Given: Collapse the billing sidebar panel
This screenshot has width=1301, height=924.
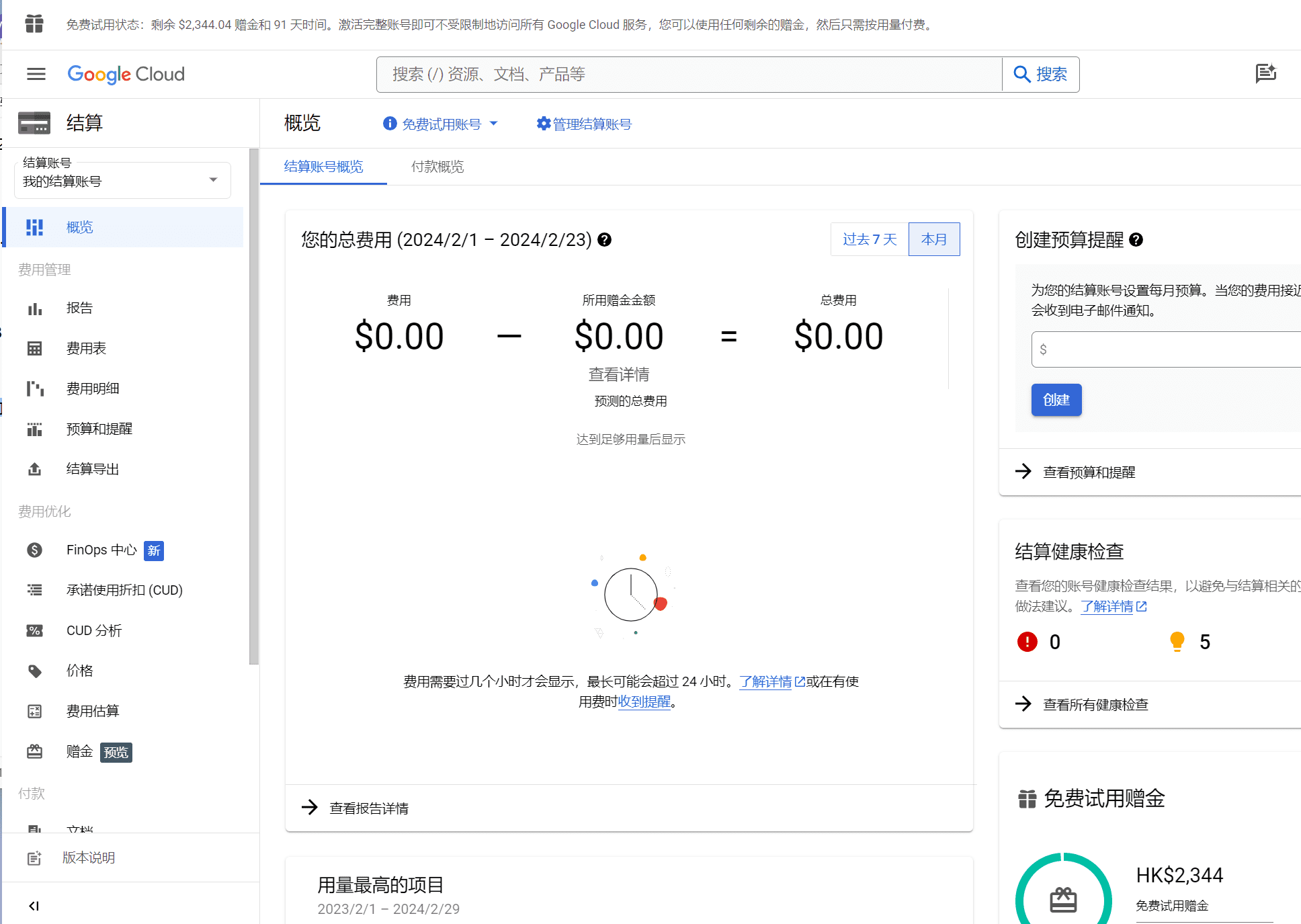Looking at the screenshot, I should pos(34,905).
